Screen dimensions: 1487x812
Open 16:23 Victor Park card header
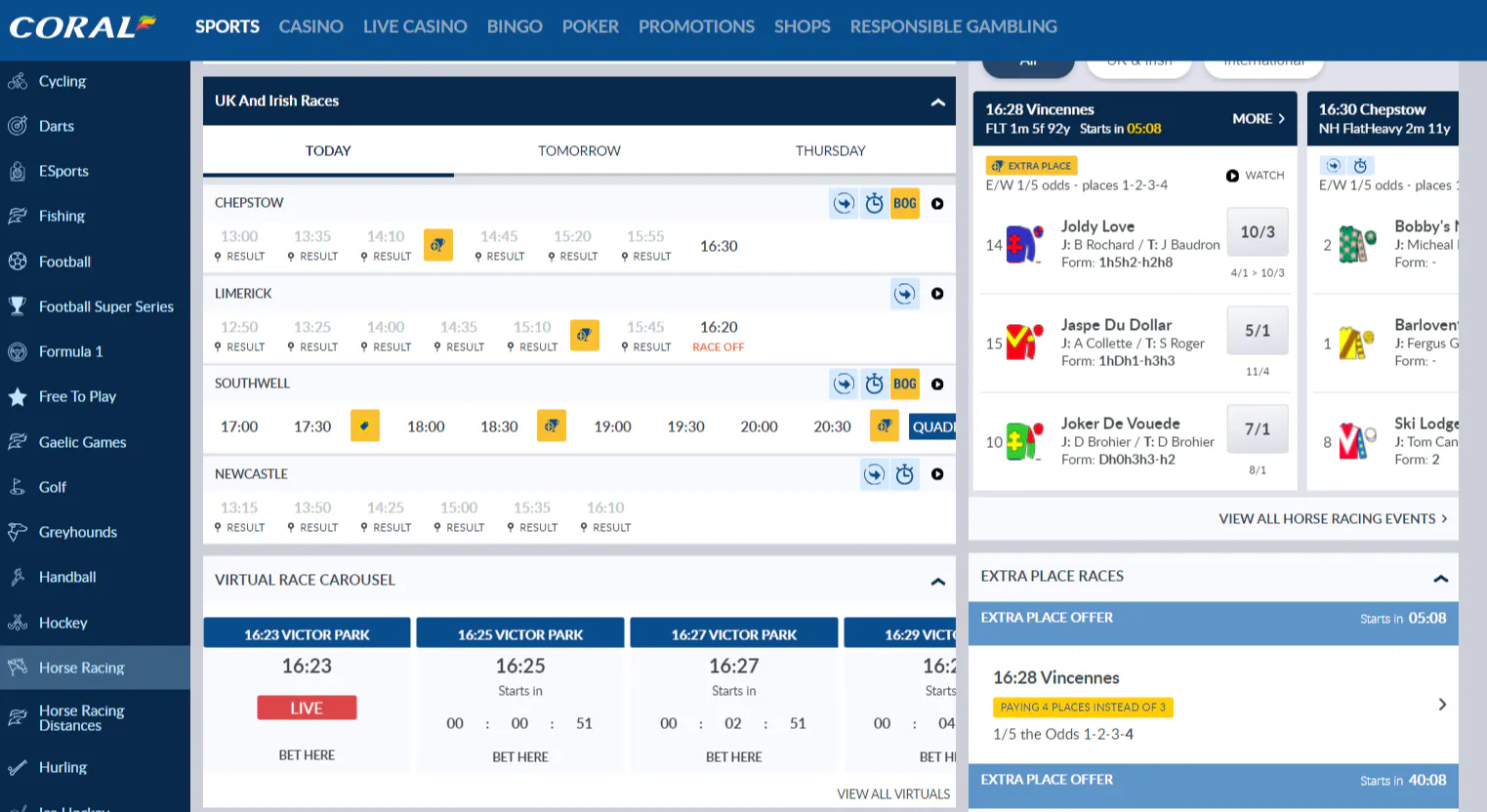(307, 634)
